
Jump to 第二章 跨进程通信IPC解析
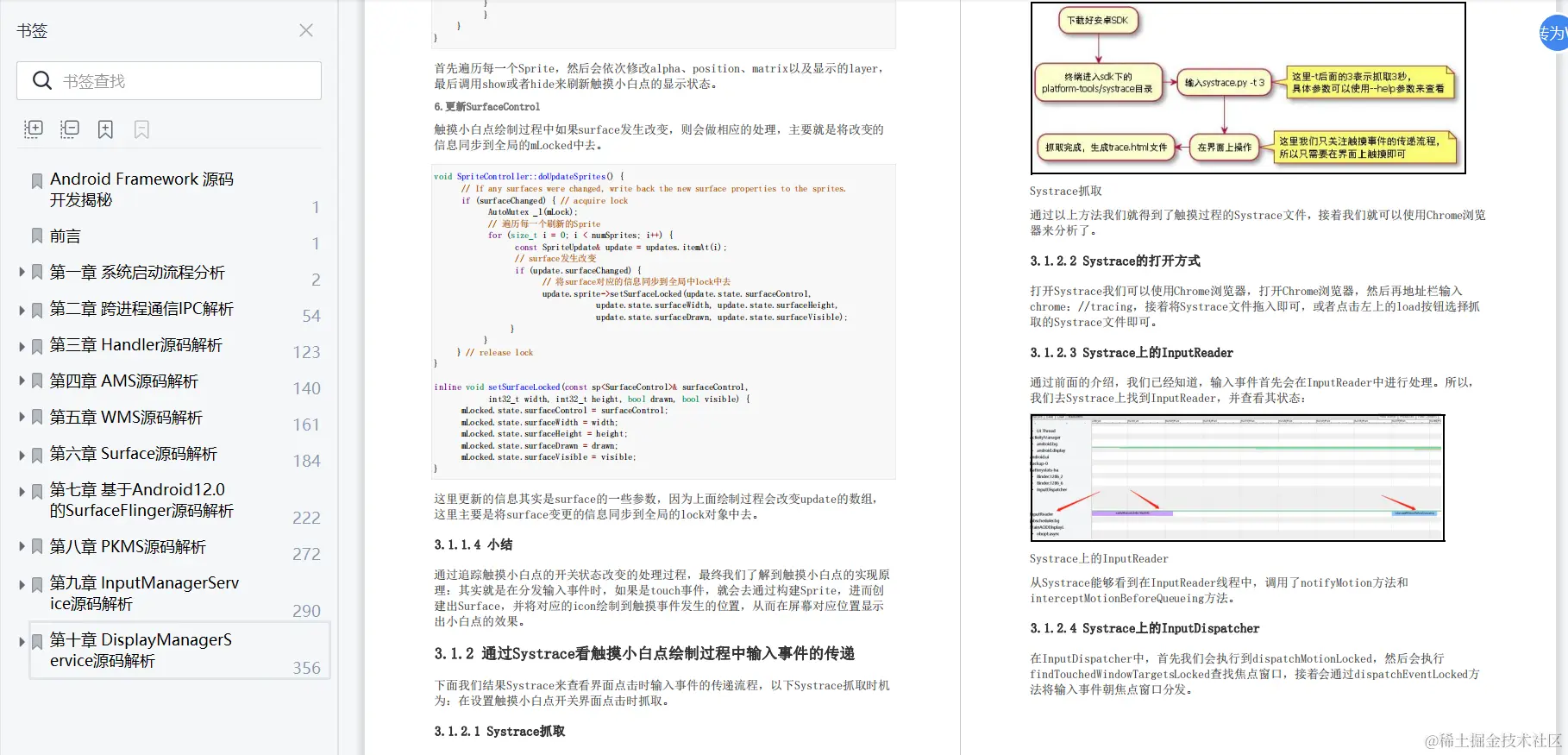coord(141,308)
